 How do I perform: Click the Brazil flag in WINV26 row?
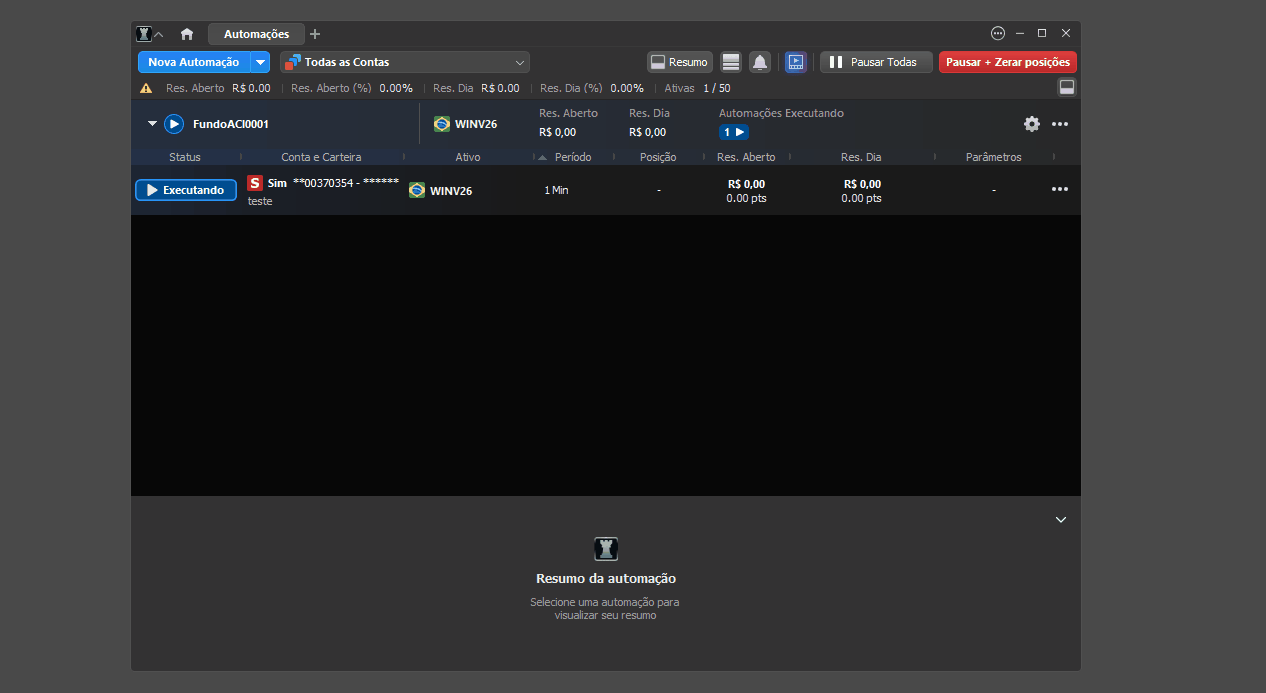[417, 190]
